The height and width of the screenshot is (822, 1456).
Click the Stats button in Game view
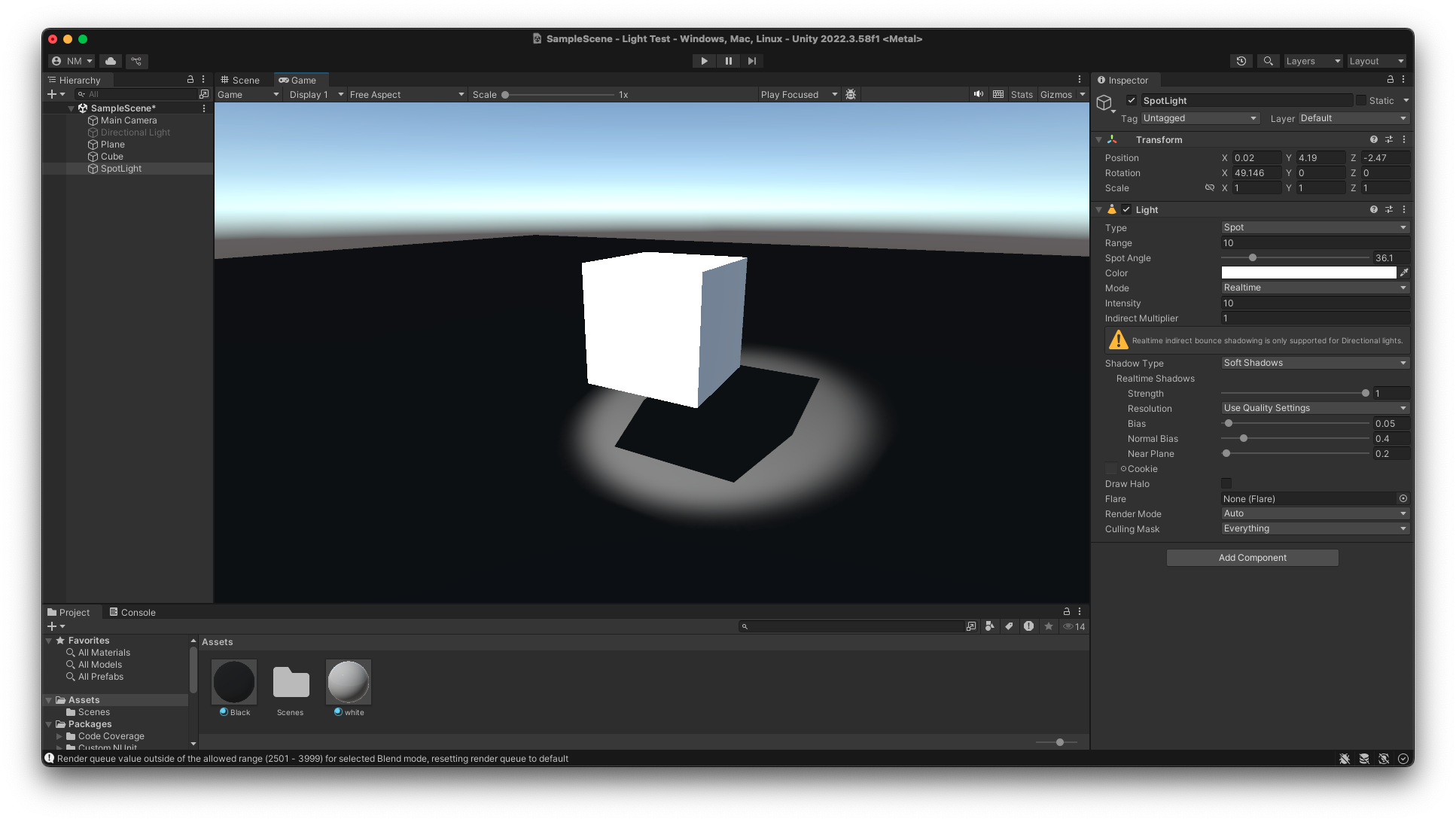(x=1022, y=94)
